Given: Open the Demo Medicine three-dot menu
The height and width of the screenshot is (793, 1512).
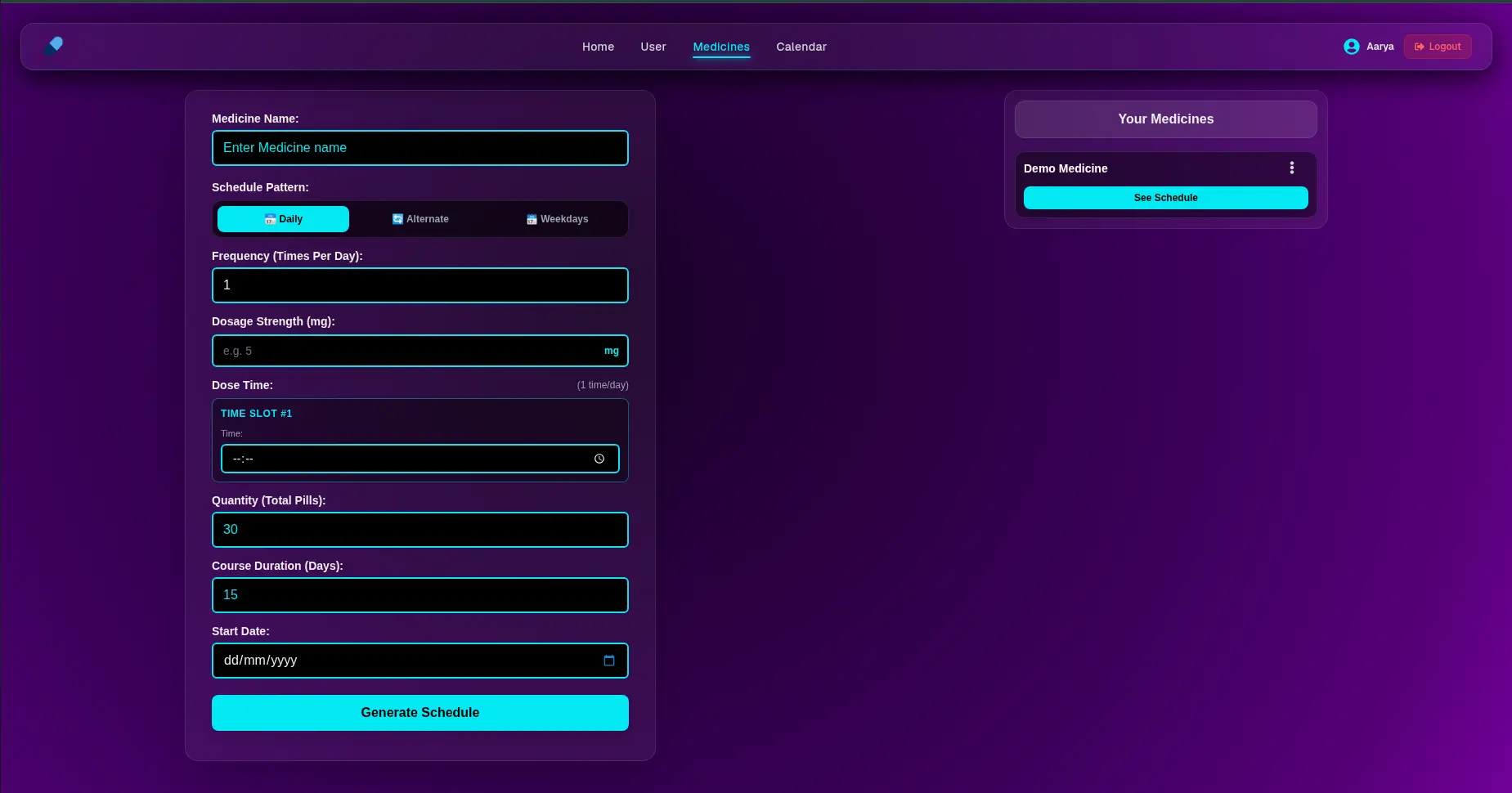Looking at the screenshot, I should coord(1292,168).
